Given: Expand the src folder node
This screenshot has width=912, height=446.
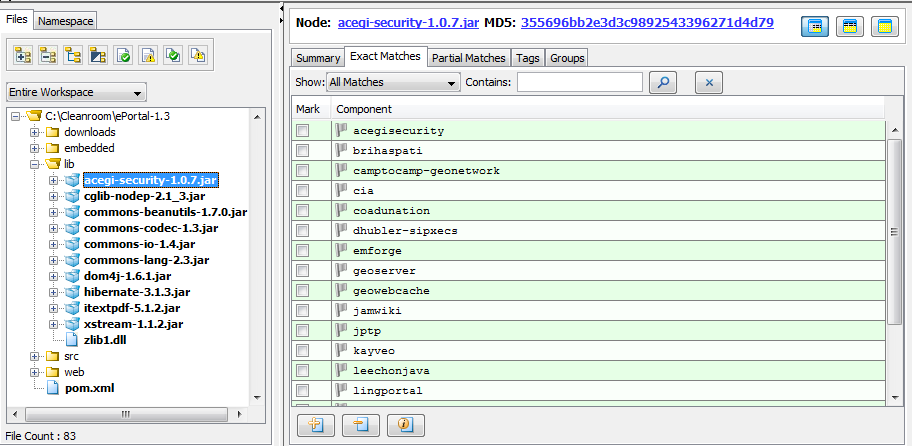Looking at the screenshot, I should tap(35, 356).
